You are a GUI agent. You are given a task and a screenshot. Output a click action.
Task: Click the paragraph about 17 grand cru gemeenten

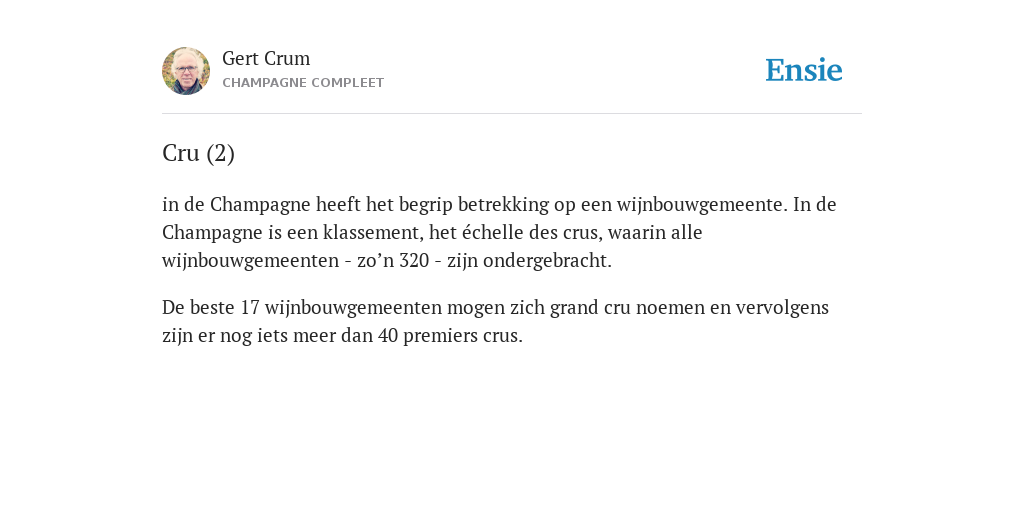pos(495,321)
